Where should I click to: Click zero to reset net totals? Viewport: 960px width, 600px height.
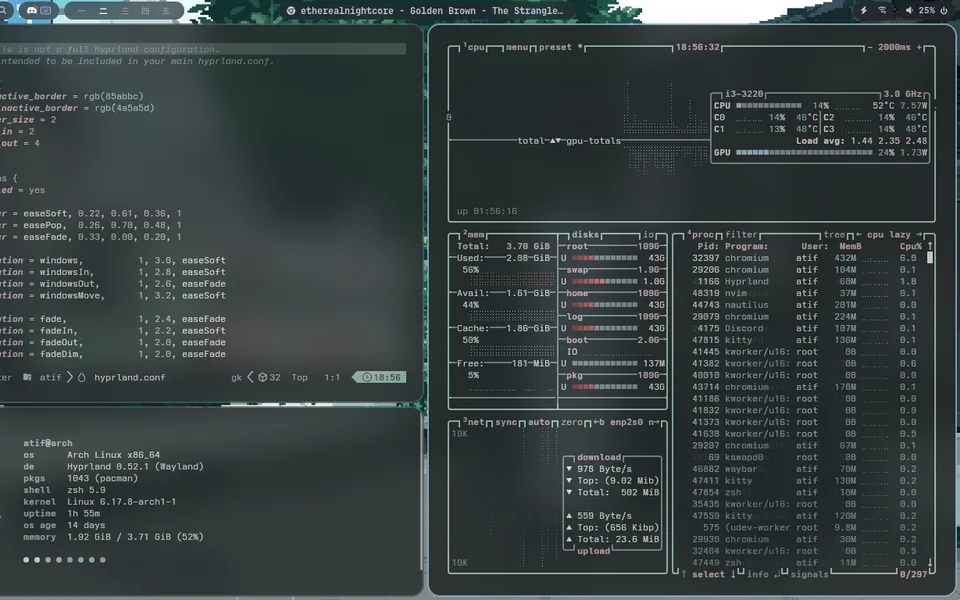coord(572,422)
